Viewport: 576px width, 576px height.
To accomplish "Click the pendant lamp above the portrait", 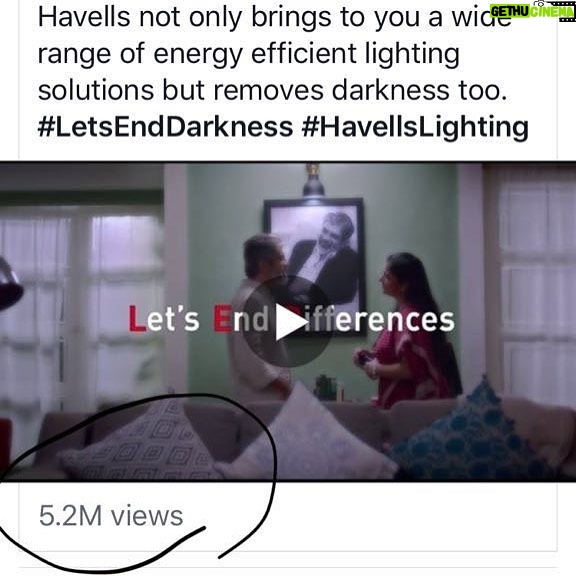I will pos(313,180).
